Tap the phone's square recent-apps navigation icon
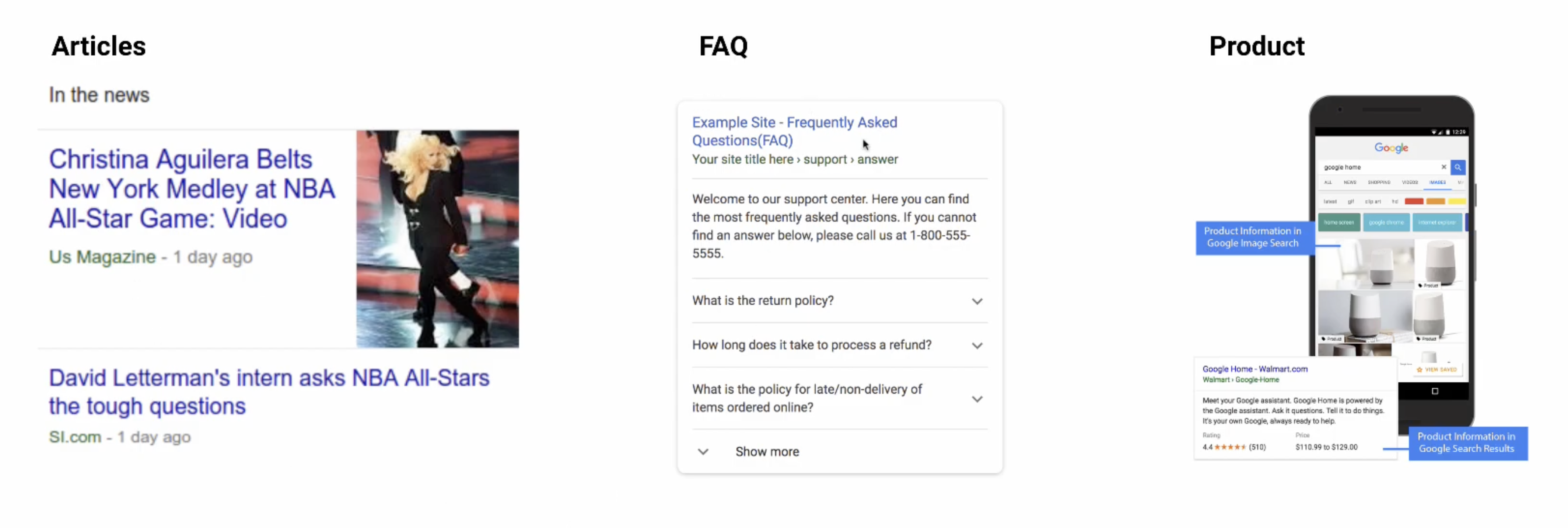Screen dimensions: 1568x528 tap(1435, 391)
